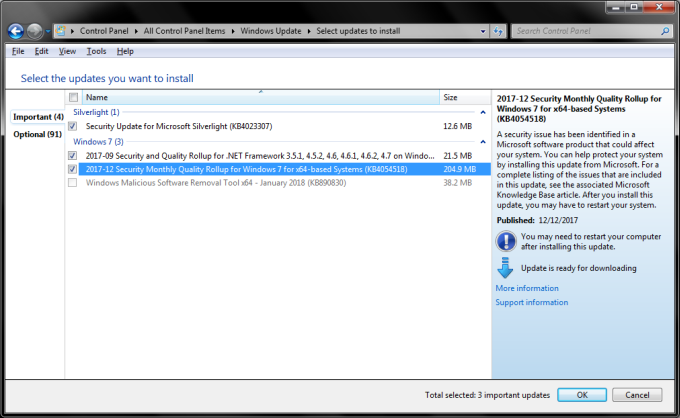Maximize the Windows Update window
This screenshot has width=680, height=418.
[x=634, y=7]
